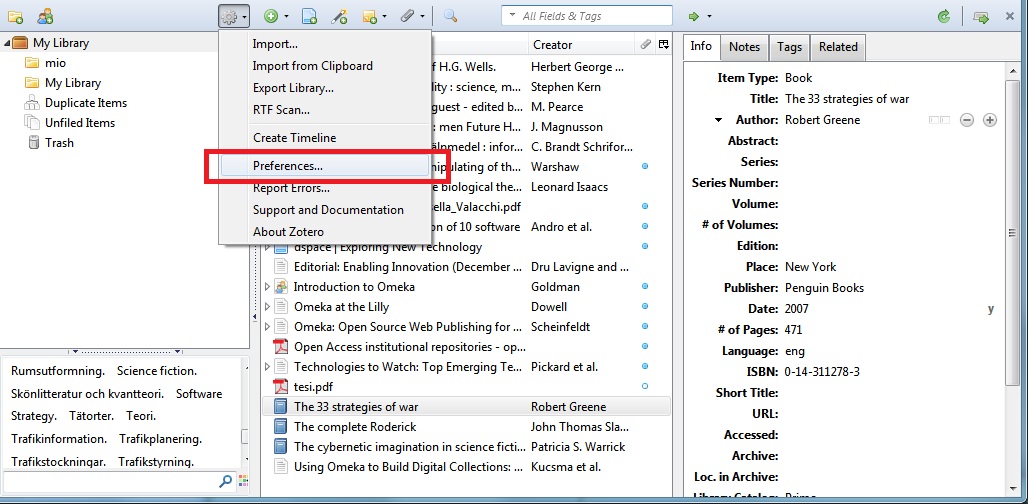The height and width of the screenshot is (504, 1028).
Task: Click the green New Item plus icon
Action: point(270,16)
